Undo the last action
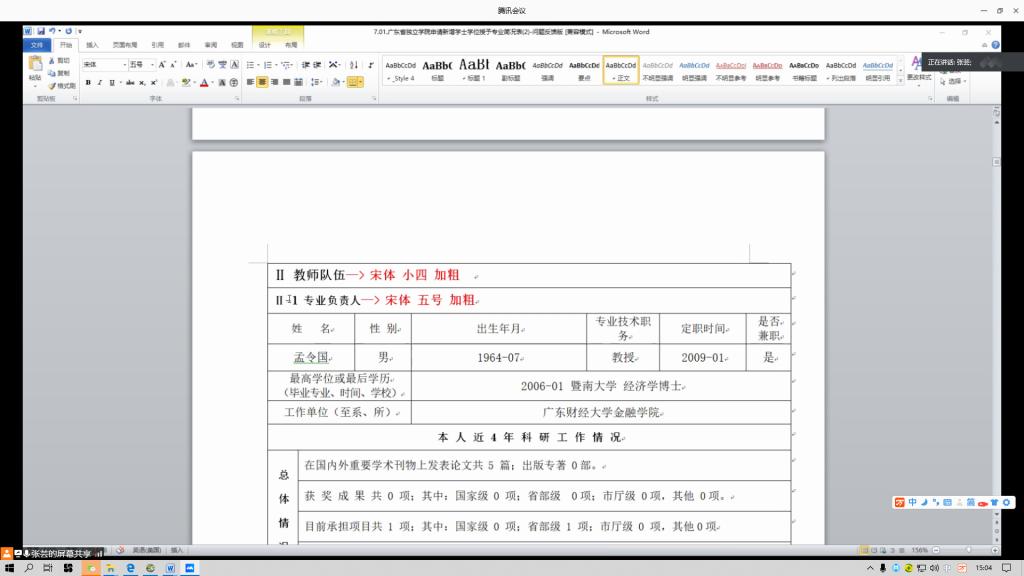Viewport: 1024px width, 576px height. [52, 31]
